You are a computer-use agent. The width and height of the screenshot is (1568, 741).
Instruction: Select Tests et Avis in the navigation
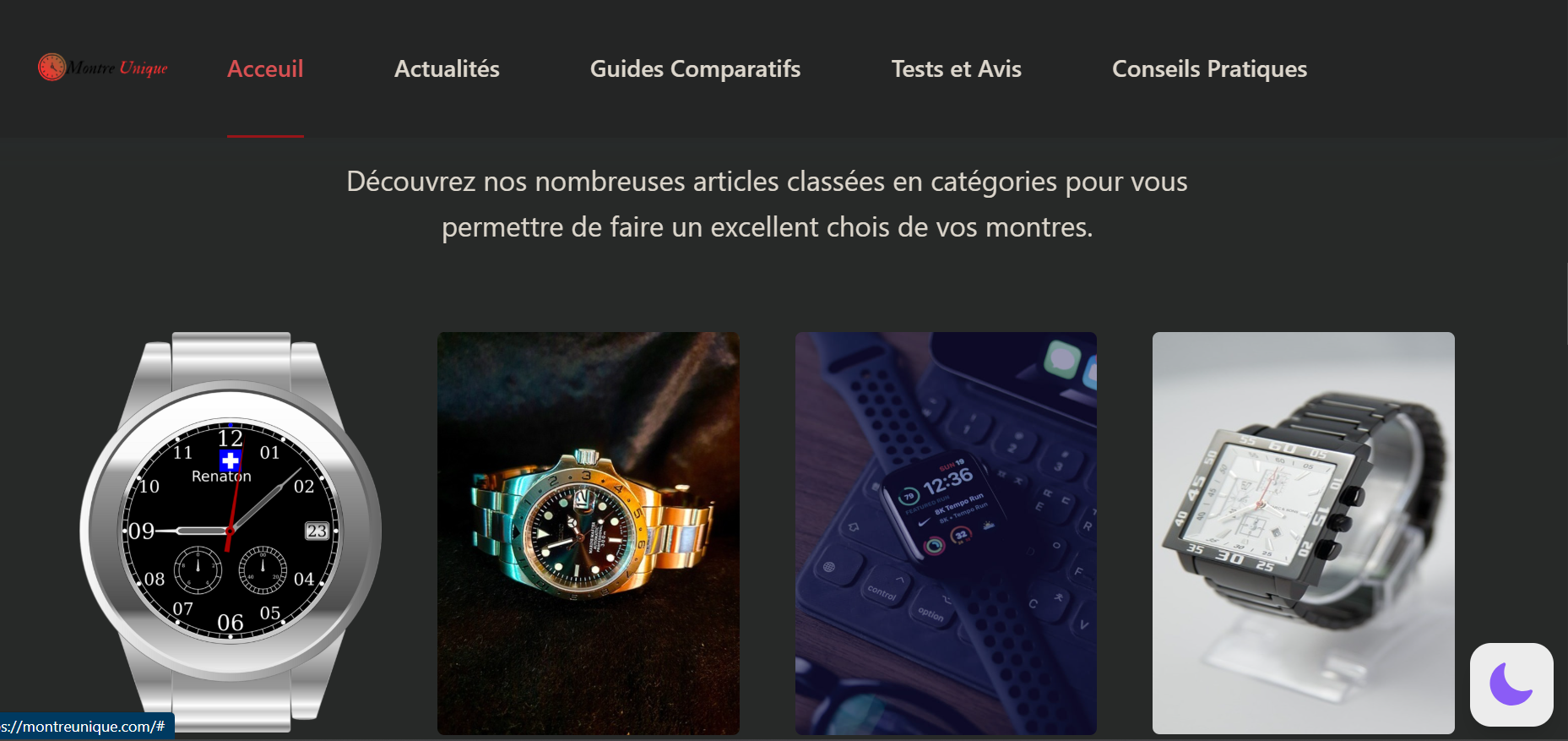click(957, 68)
